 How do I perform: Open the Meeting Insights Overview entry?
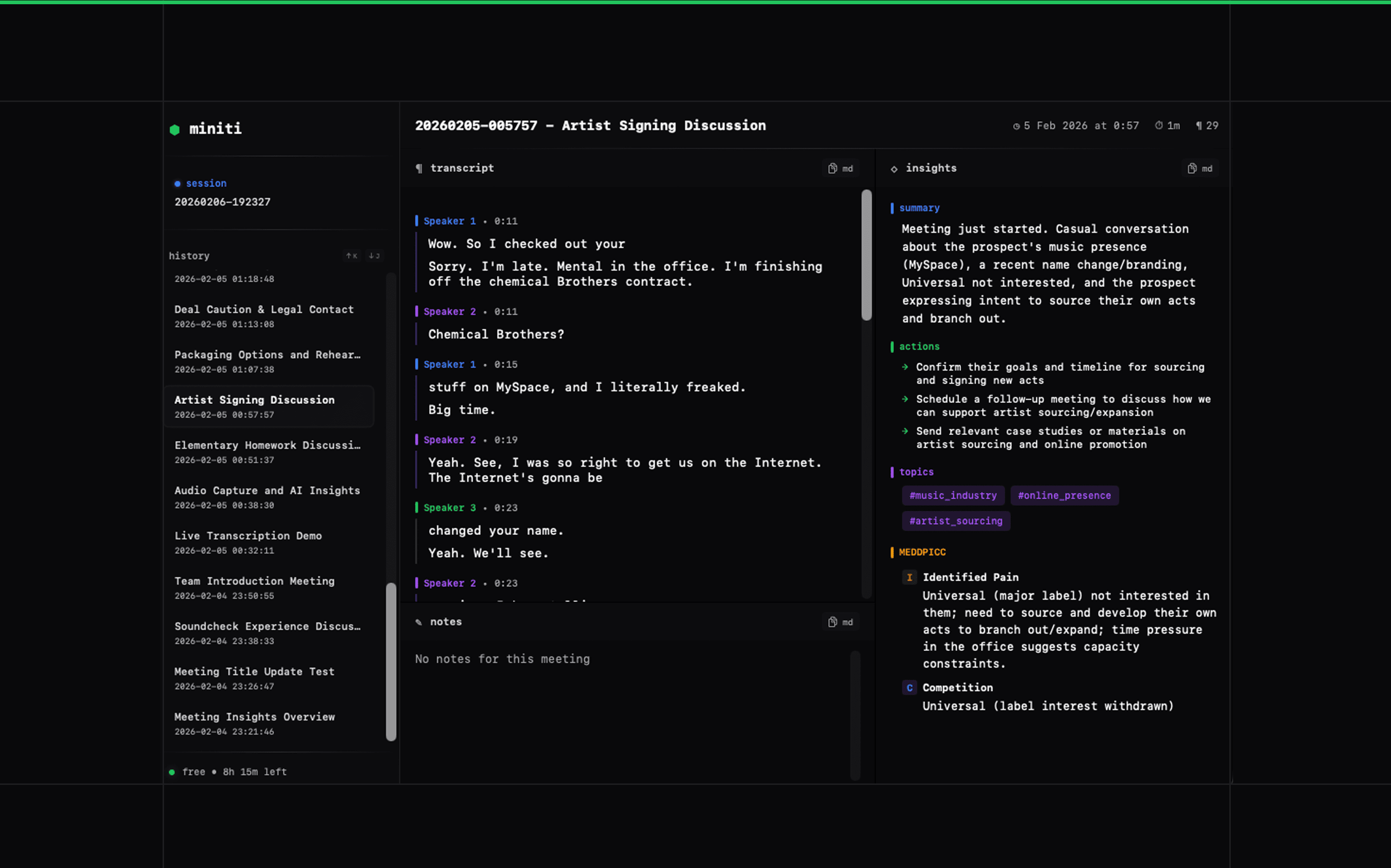[269, 723]
